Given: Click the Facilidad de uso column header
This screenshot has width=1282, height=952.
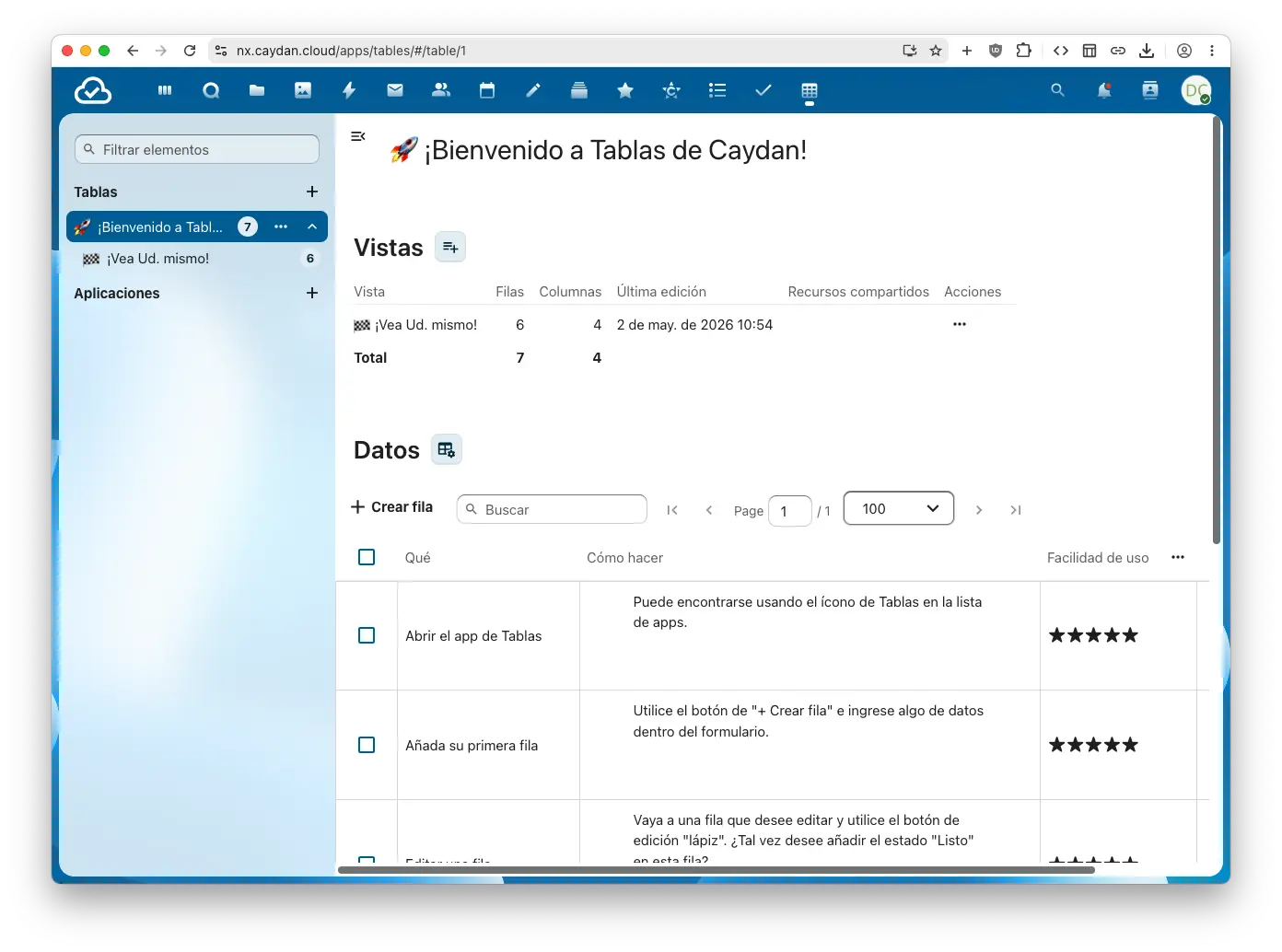Looking at the screenshot, I should [x=1098, y=558].
